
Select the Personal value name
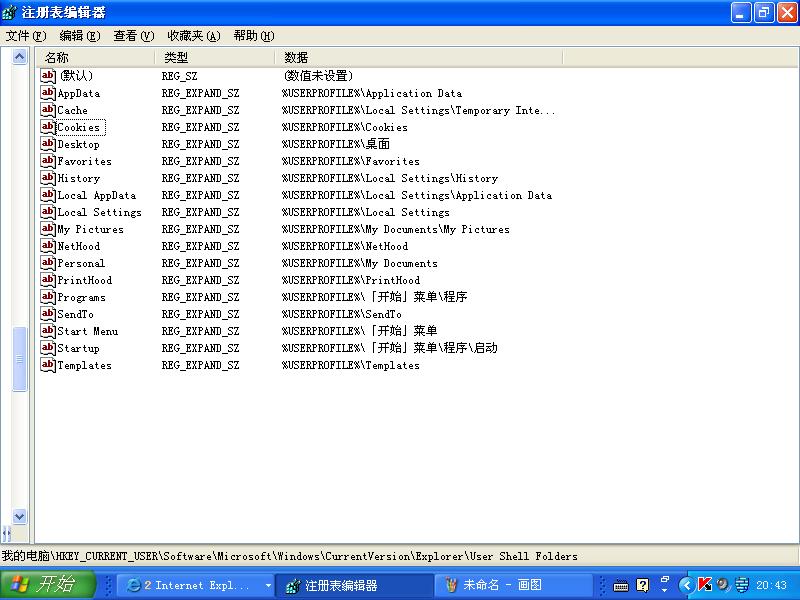click(x=81, y=263)
